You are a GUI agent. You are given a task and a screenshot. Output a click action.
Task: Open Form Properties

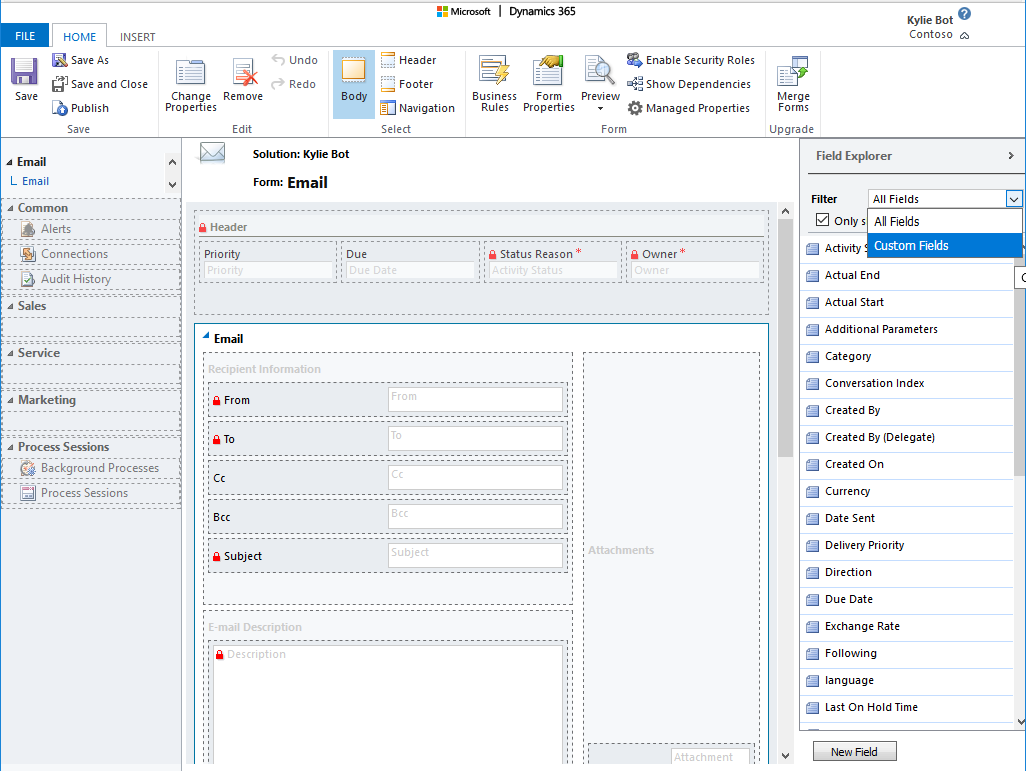(548, 84)
